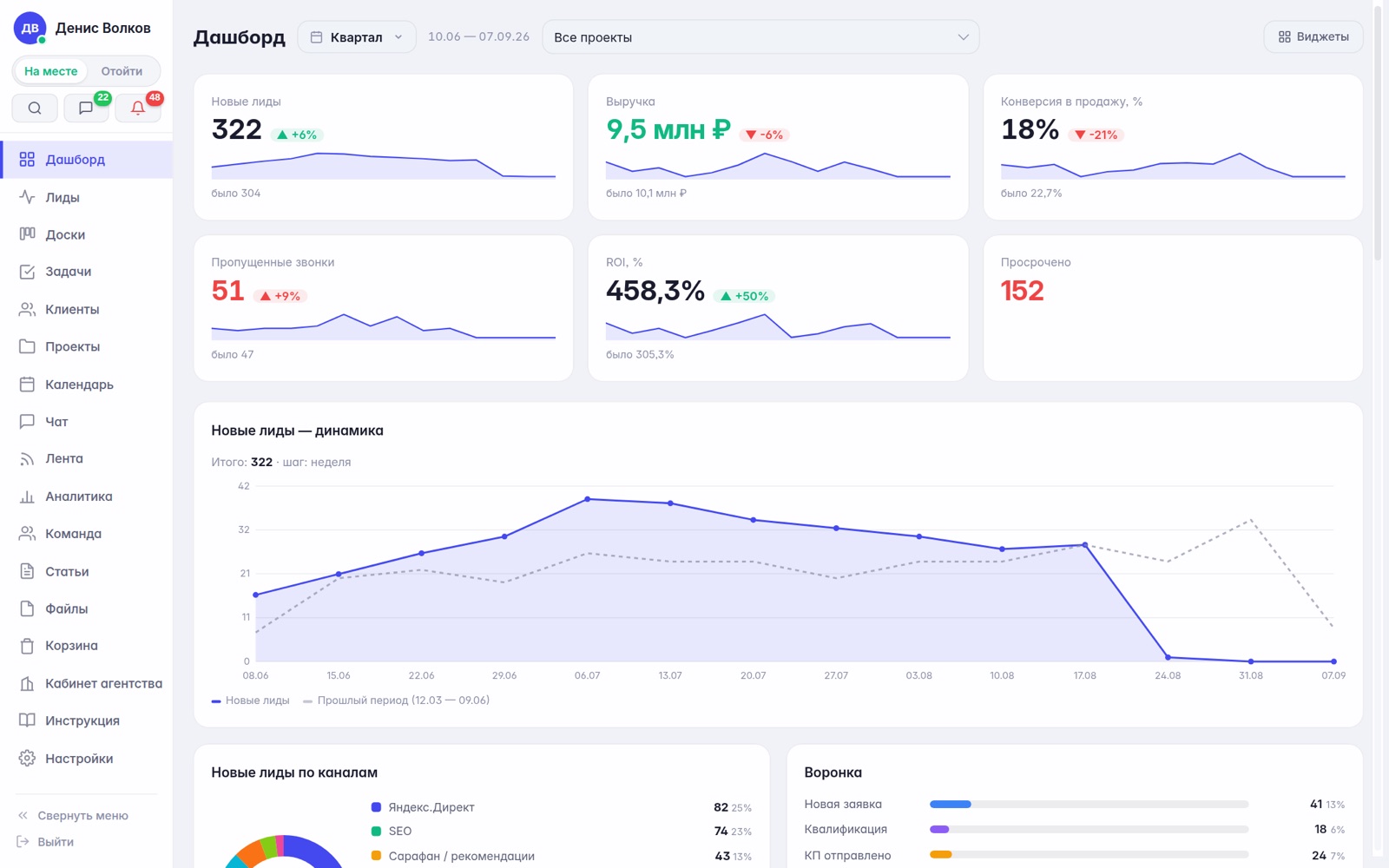This screenshot has height=868, width=1389.
Task: Open Аналитика section in sidebar
Action: [87, 496]
